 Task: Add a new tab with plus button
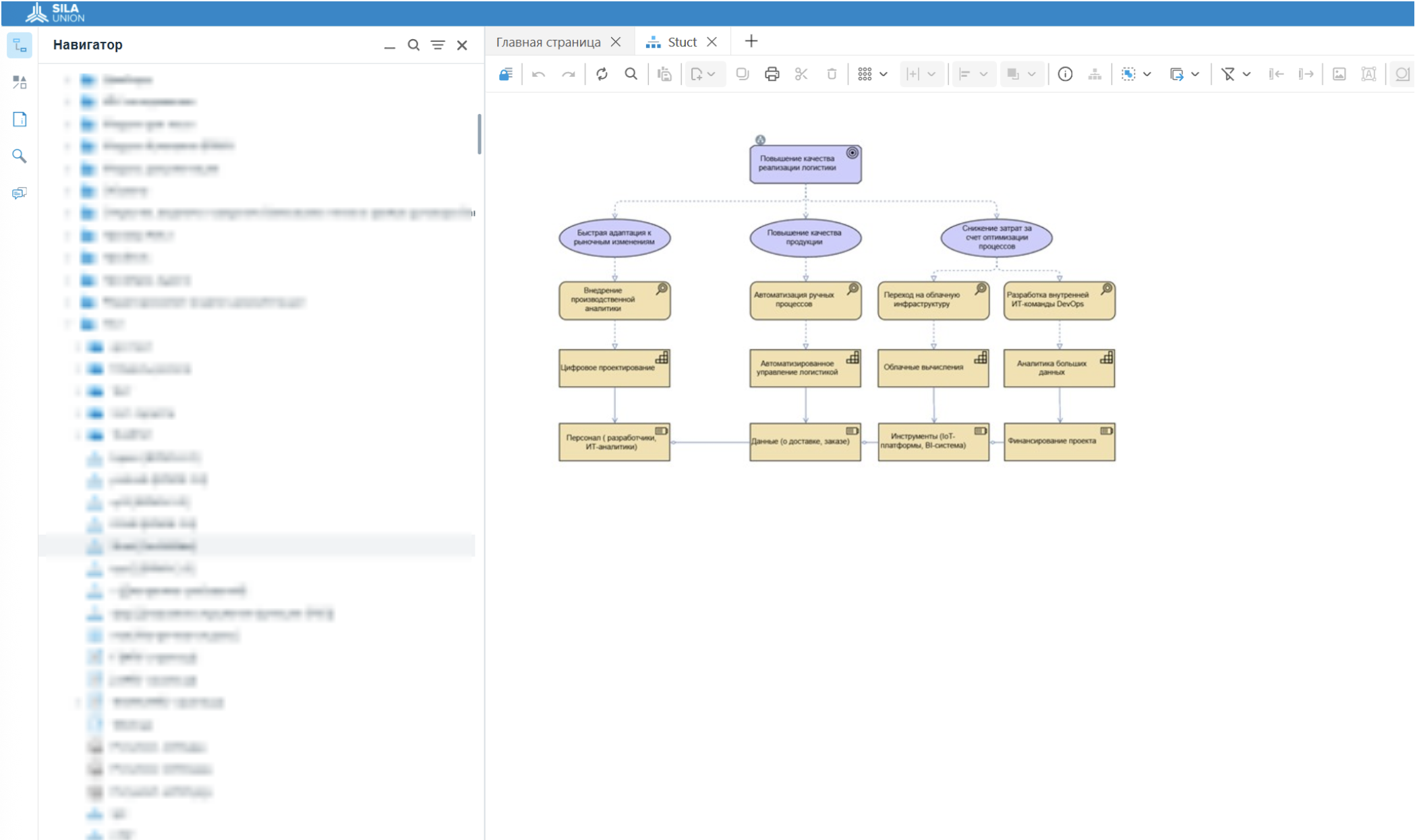[x=751, y=42]
